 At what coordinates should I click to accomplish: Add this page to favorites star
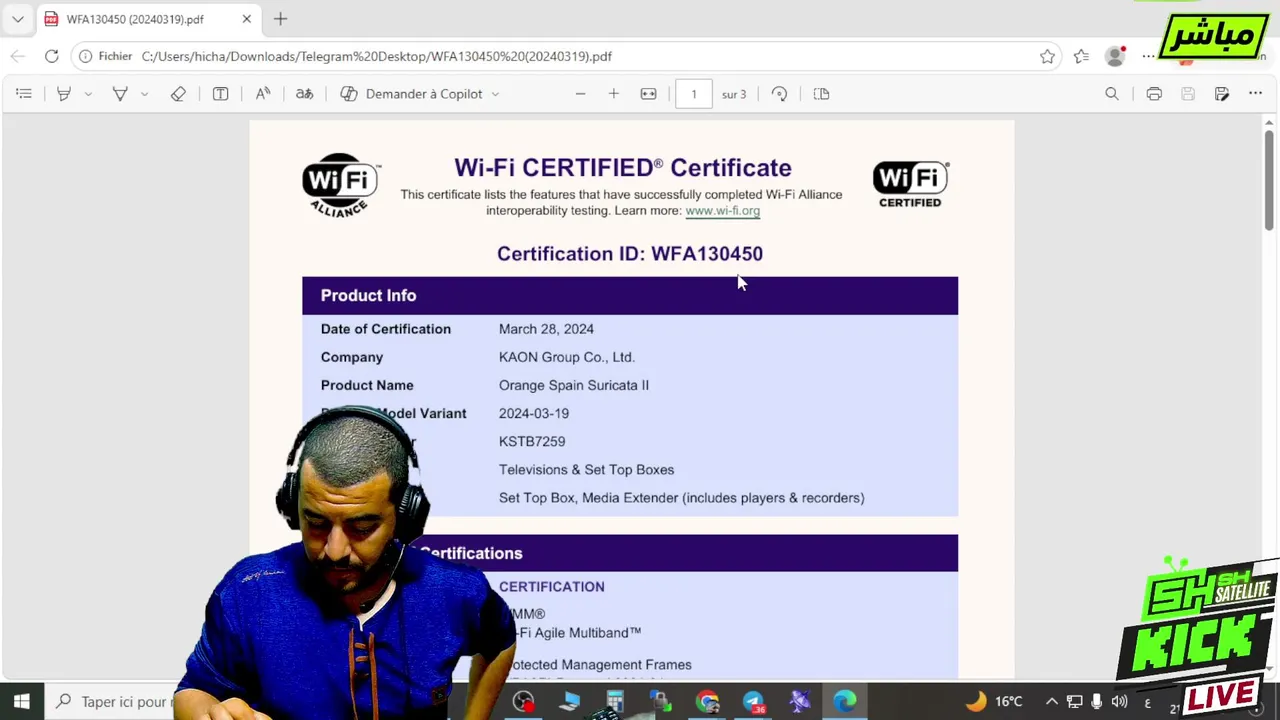click(1047, 56)
